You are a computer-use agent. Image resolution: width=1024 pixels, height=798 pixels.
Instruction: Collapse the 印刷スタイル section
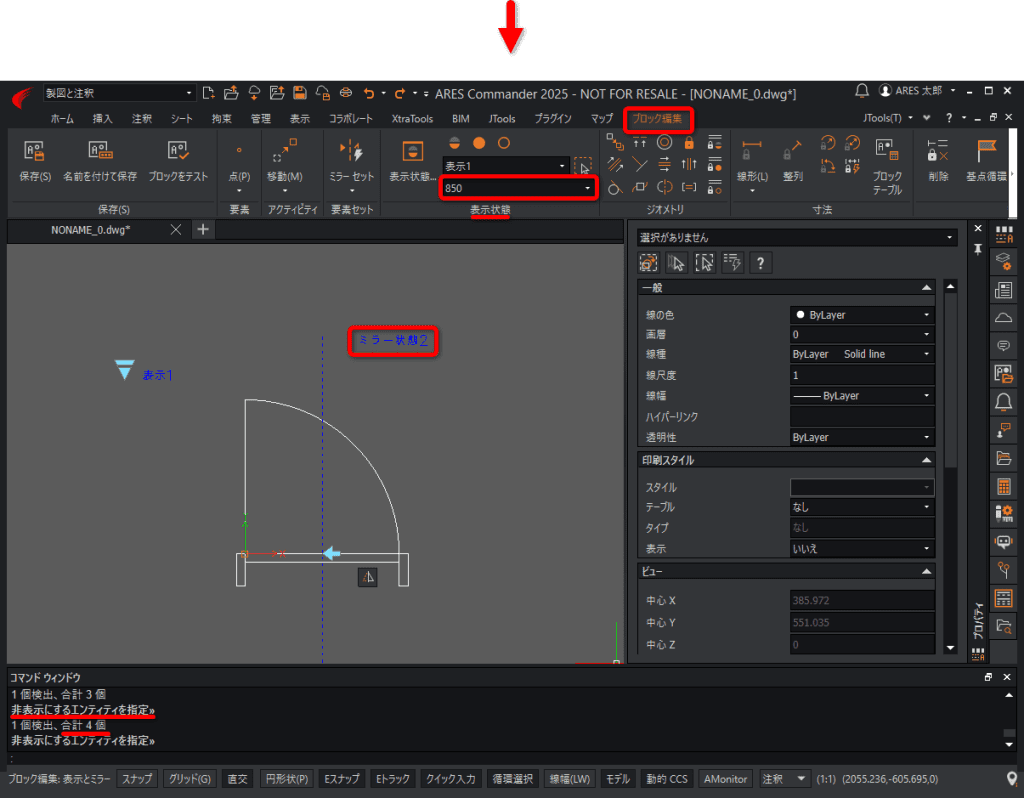click(x=927, y=461)
